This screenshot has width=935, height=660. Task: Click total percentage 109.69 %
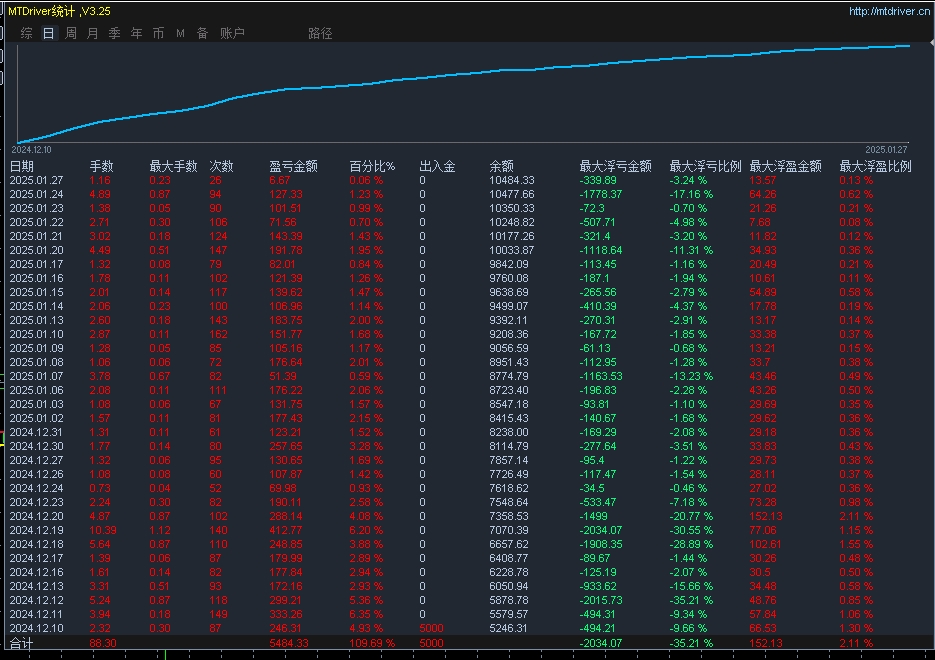[371, 643]
